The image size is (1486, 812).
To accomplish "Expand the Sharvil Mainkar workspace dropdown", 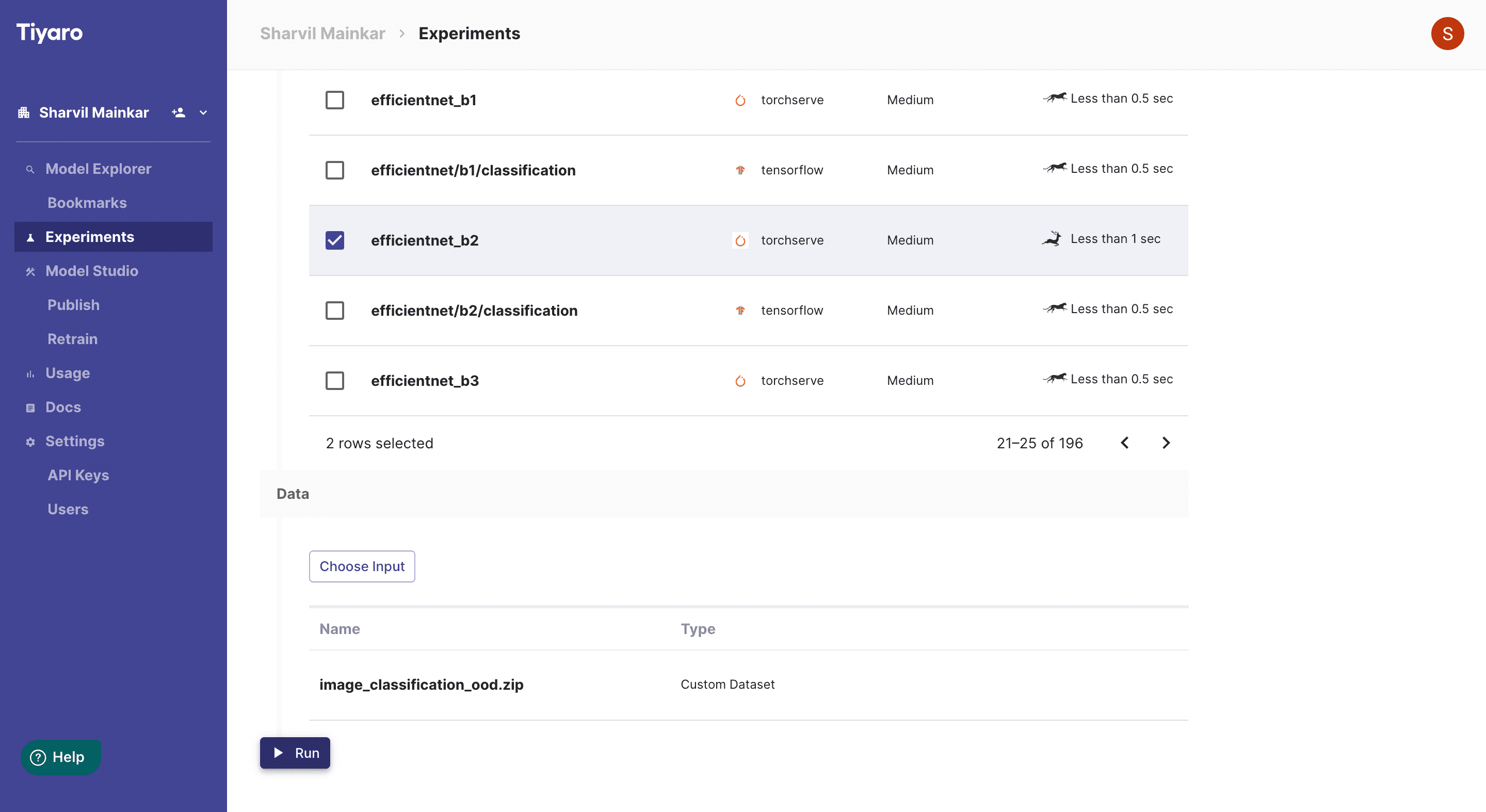I will coord(203,112).
